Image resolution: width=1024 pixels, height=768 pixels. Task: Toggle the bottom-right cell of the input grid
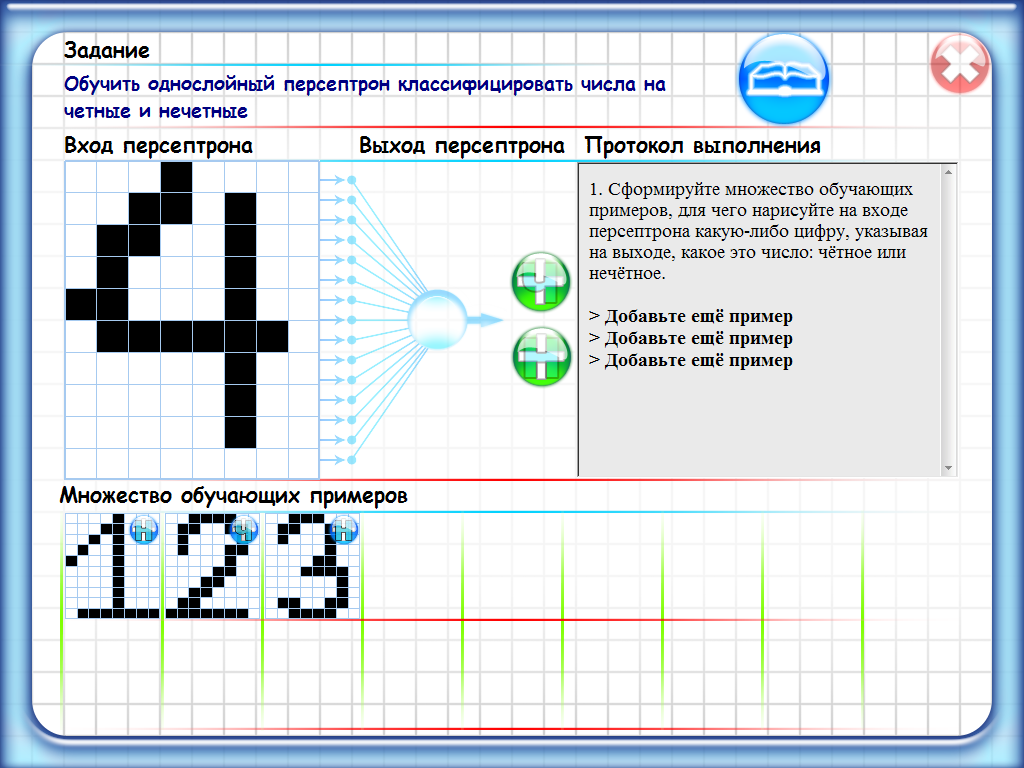point(303,463)
